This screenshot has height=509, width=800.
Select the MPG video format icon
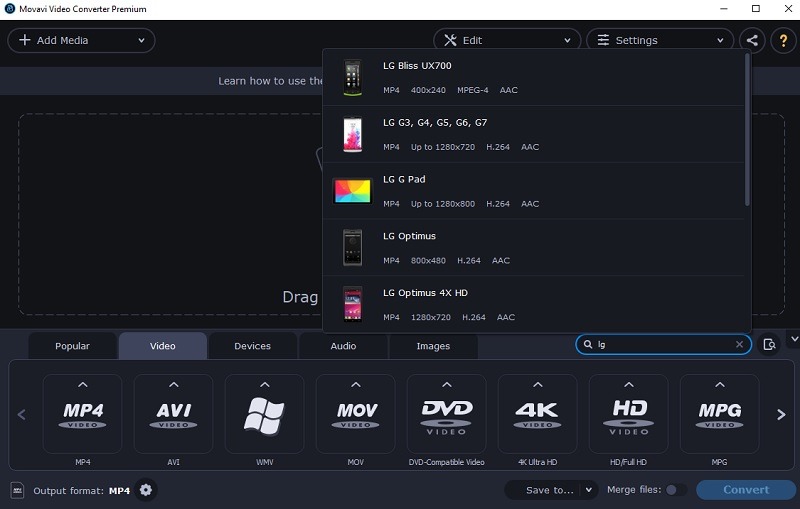719,416
